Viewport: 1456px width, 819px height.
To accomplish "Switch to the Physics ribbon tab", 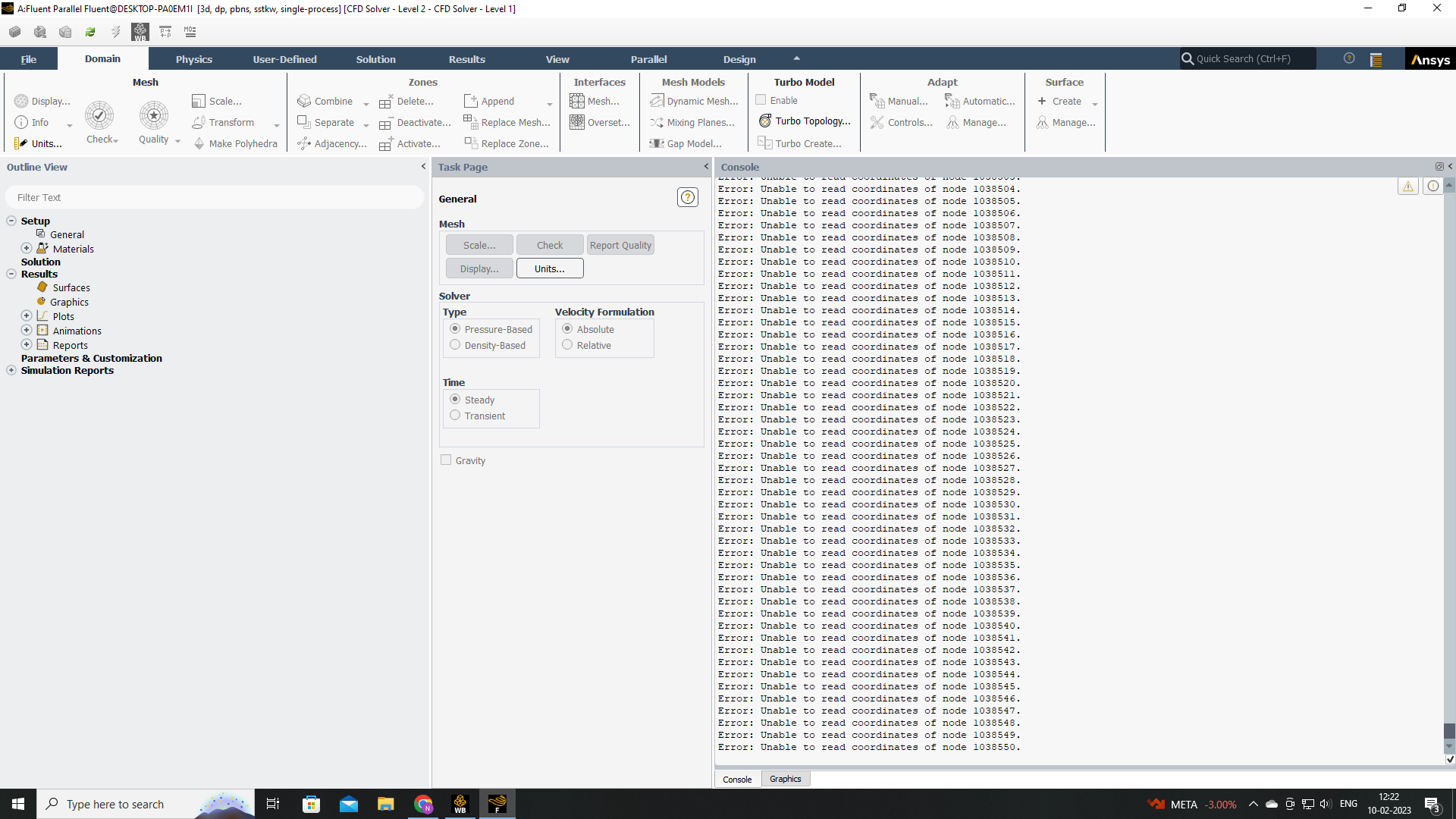I will [194, 59].
